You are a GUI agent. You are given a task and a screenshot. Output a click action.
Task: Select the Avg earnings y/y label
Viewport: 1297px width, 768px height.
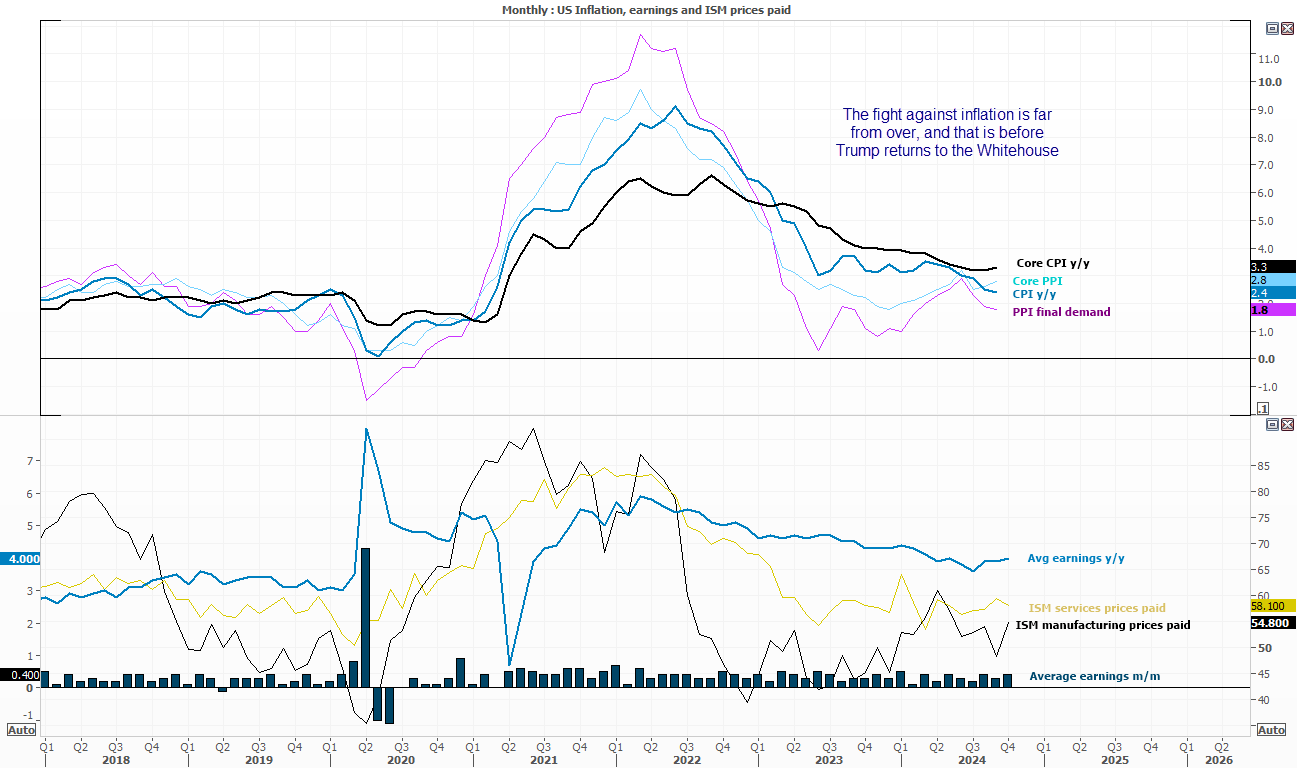pos(1076,558)
